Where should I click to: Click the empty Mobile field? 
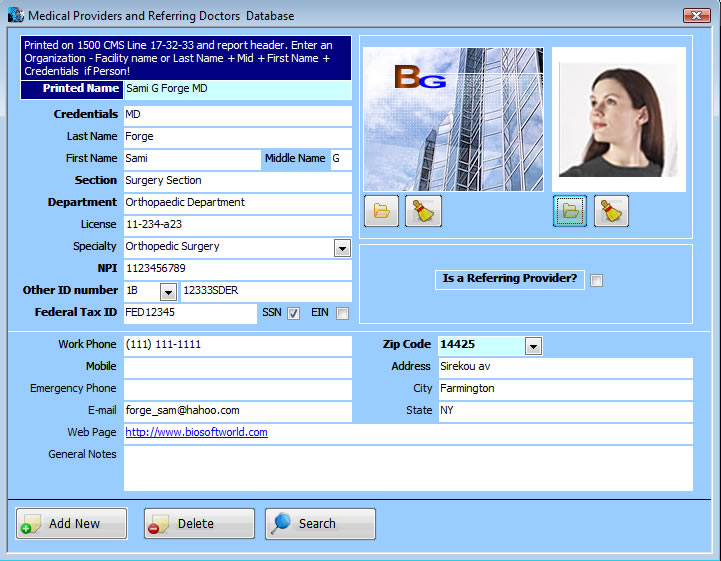click(238, 368)
